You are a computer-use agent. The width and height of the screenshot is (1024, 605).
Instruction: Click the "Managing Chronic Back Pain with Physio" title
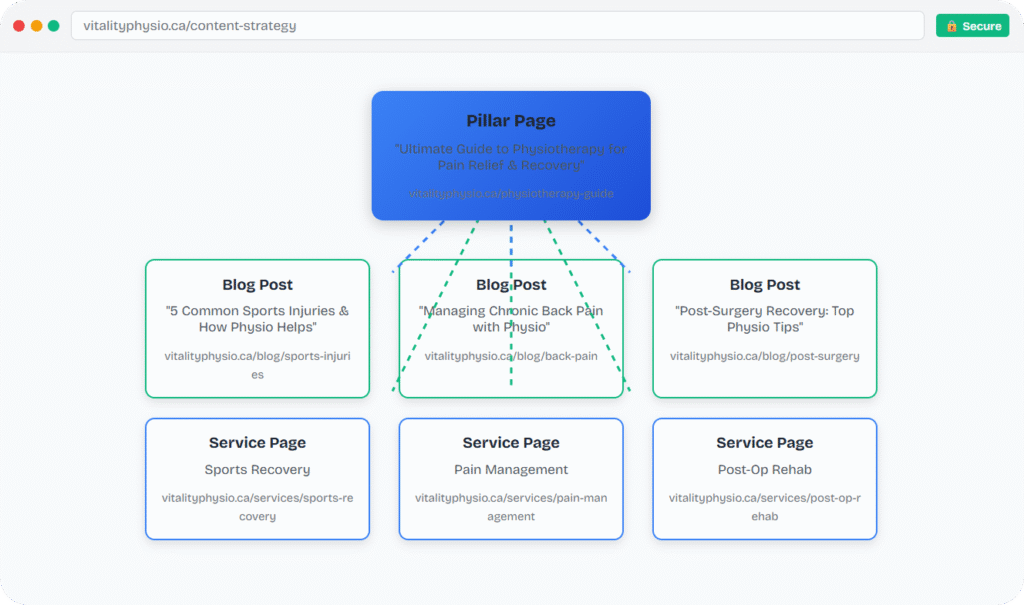click(x=511, y=319)
